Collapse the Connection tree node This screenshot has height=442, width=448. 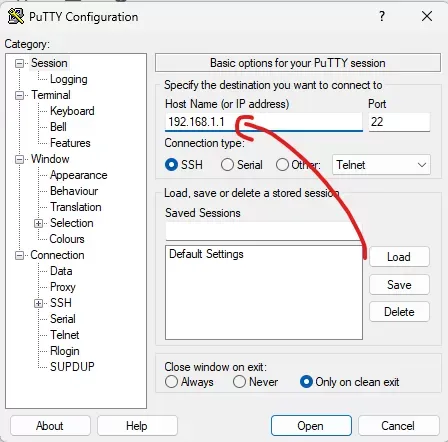click(20, 255)
